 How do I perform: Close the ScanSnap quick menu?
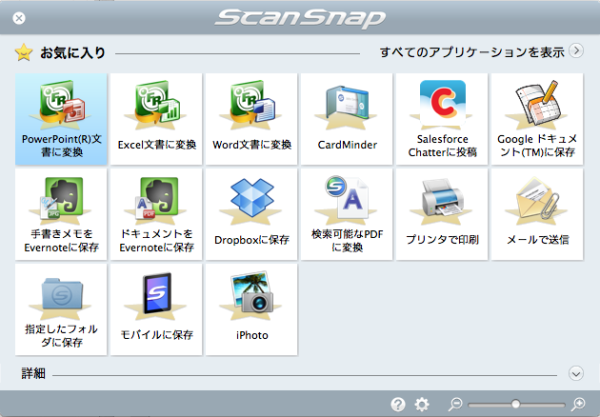19,18
